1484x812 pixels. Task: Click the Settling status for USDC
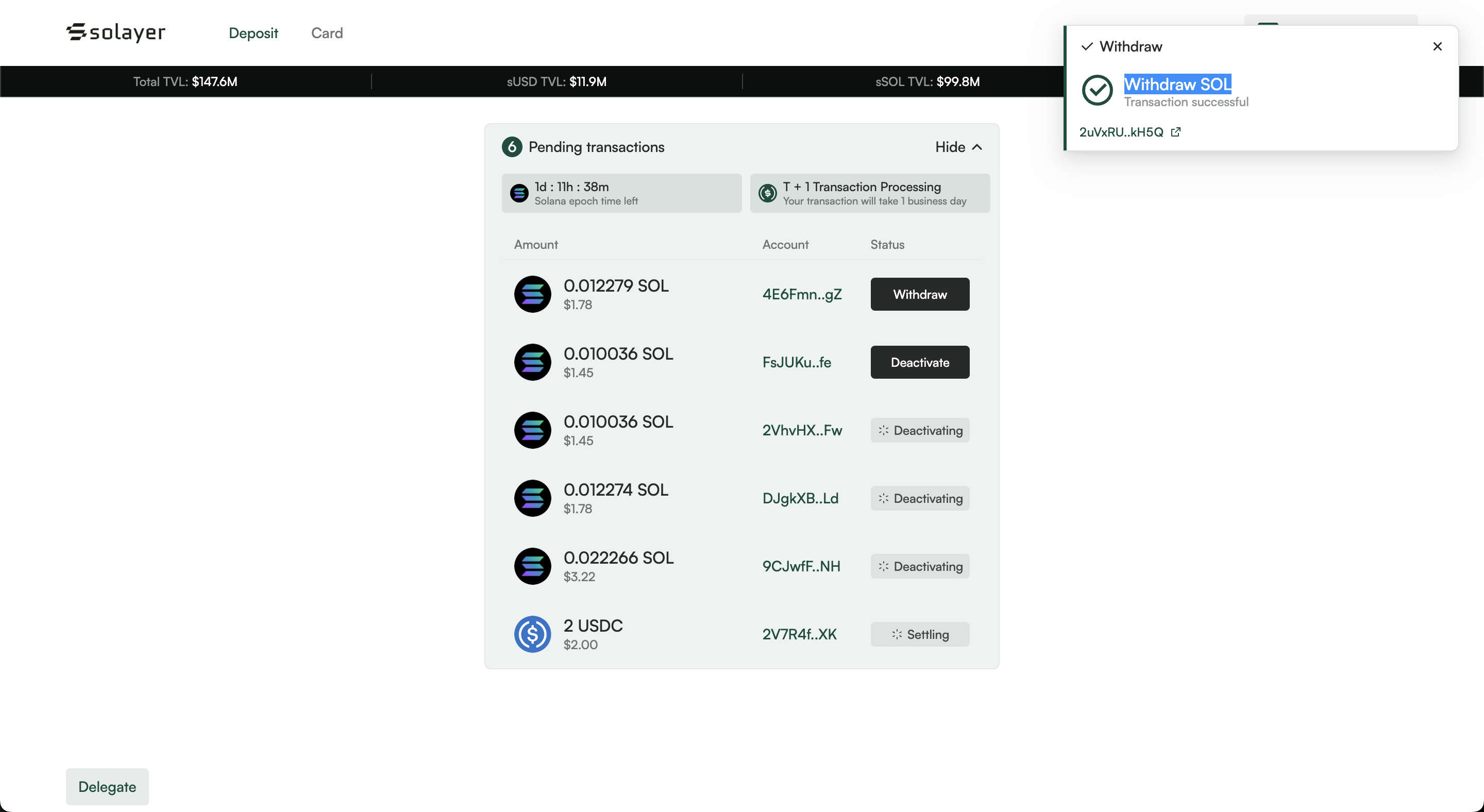(x=919, y=634)
